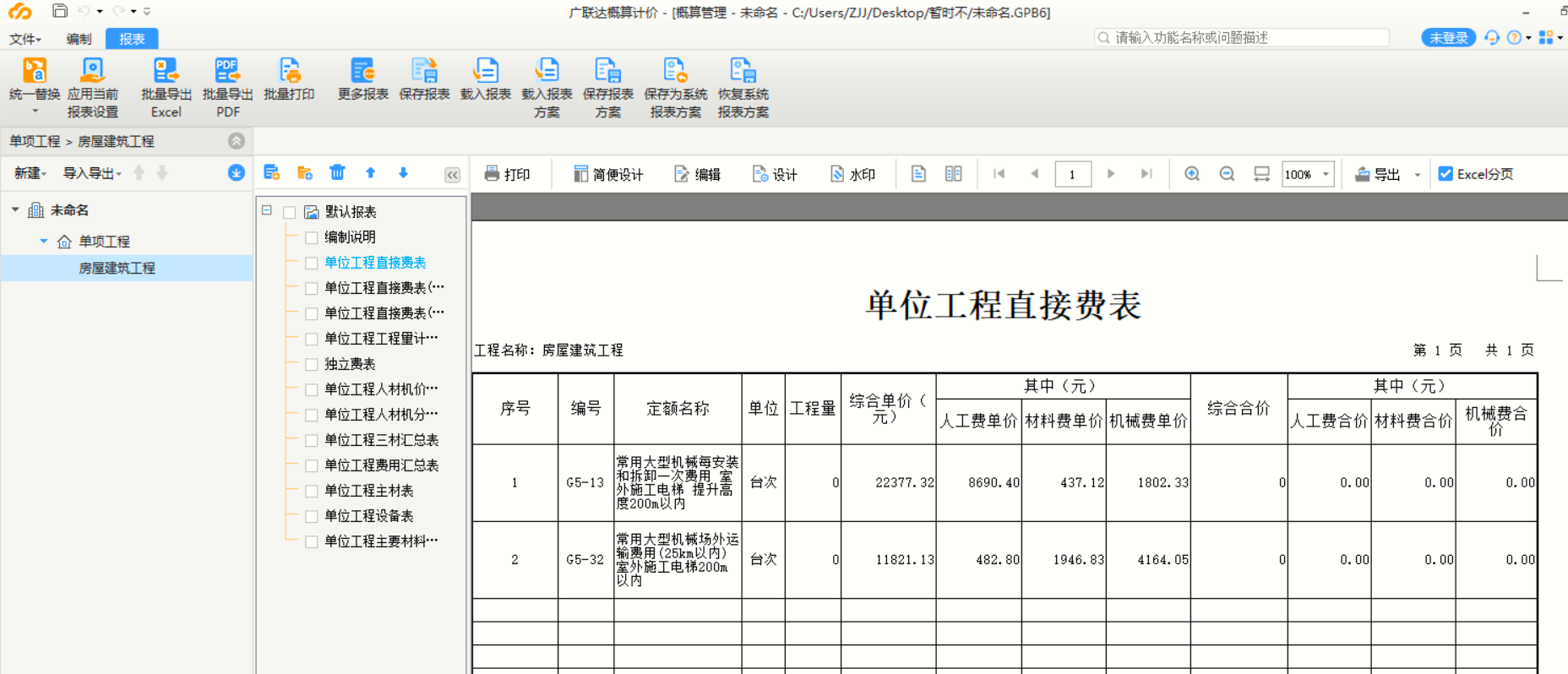Click the 未登录 login button

tap(1448, 38)
